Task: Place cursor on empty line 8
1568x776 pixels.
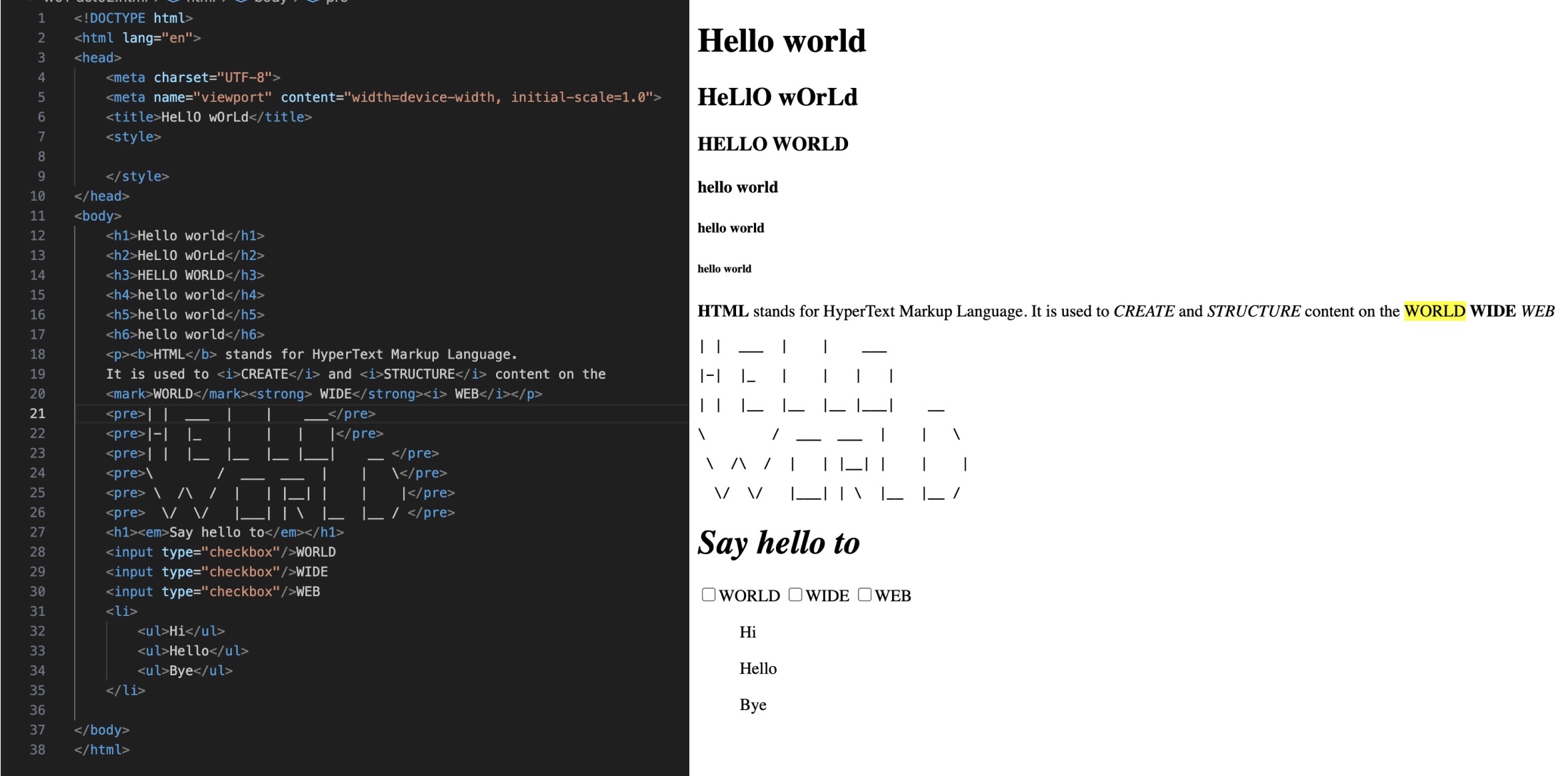Action: pyautogui.click(x=267, y=157)
